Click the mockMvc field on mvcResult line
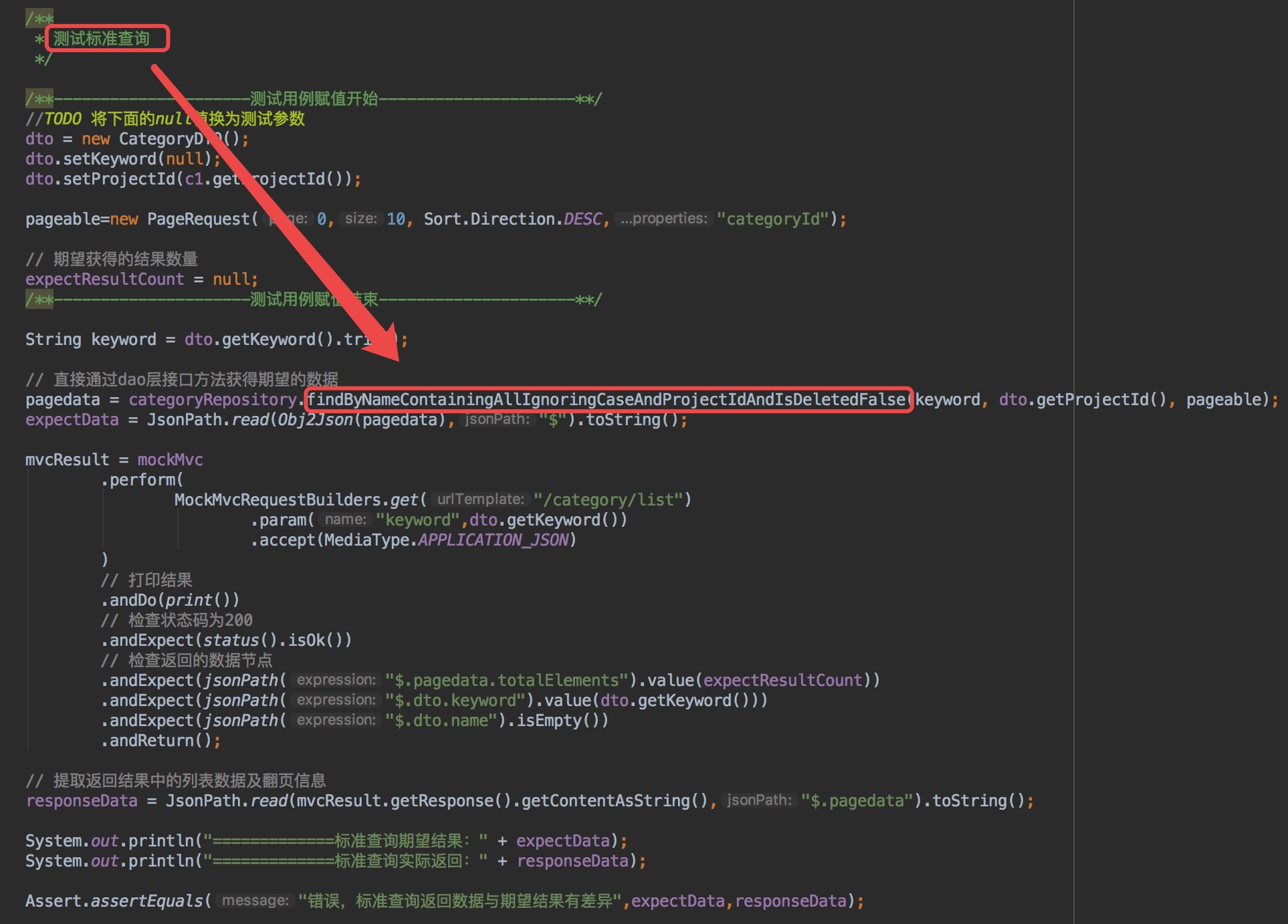 tap(170, 460)
